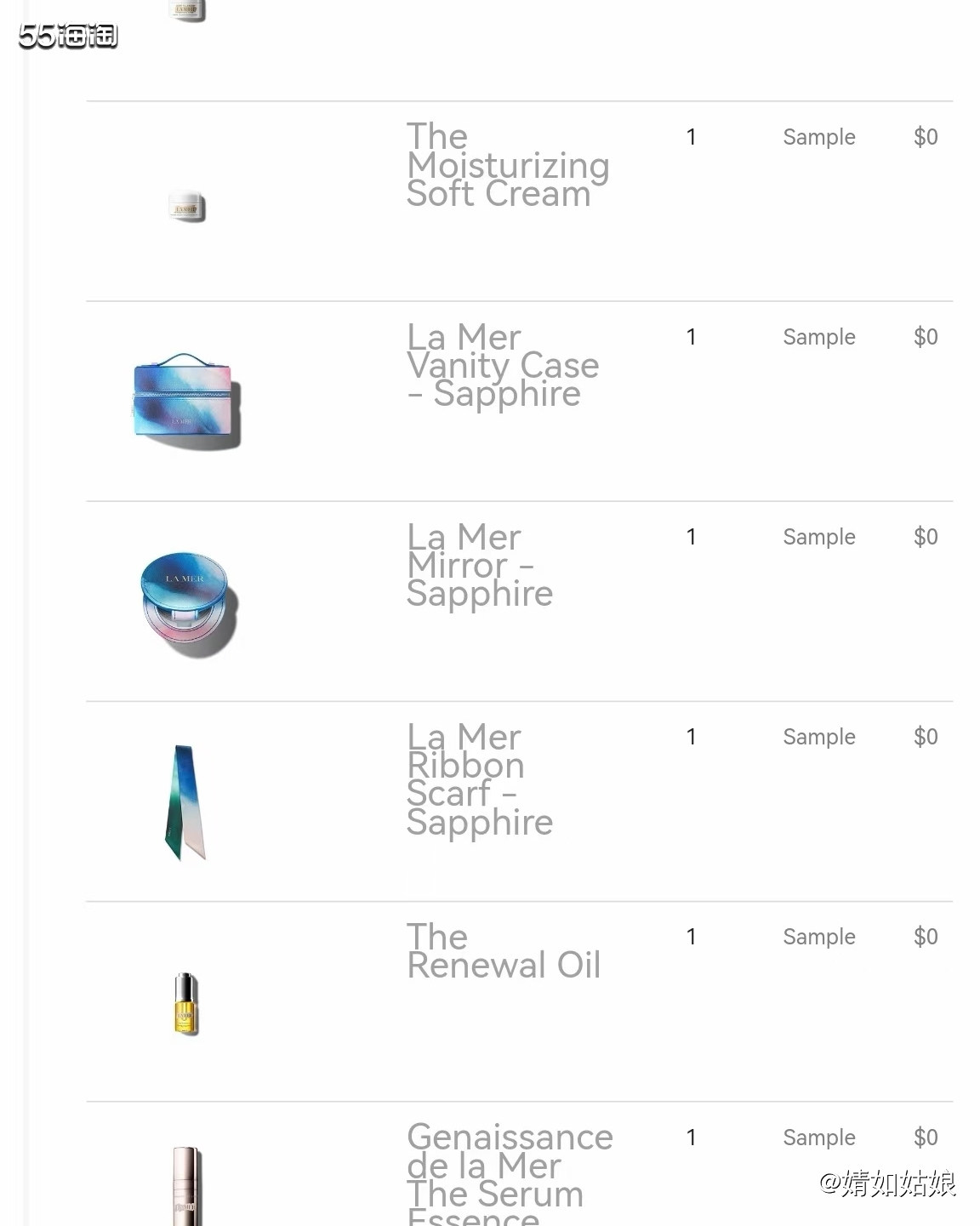Image resolution: width=980 pixels, height=1226 pixels.
Task: Click the quantity for the Vanity Case
Action: [692, 337]
